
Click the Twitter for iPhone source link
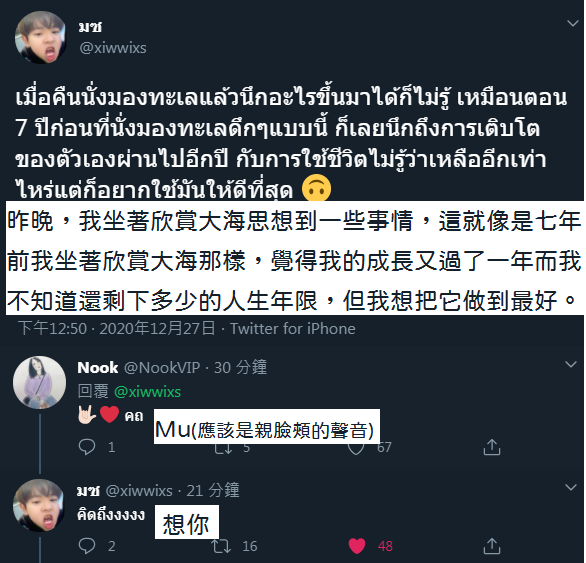(293, 329)
